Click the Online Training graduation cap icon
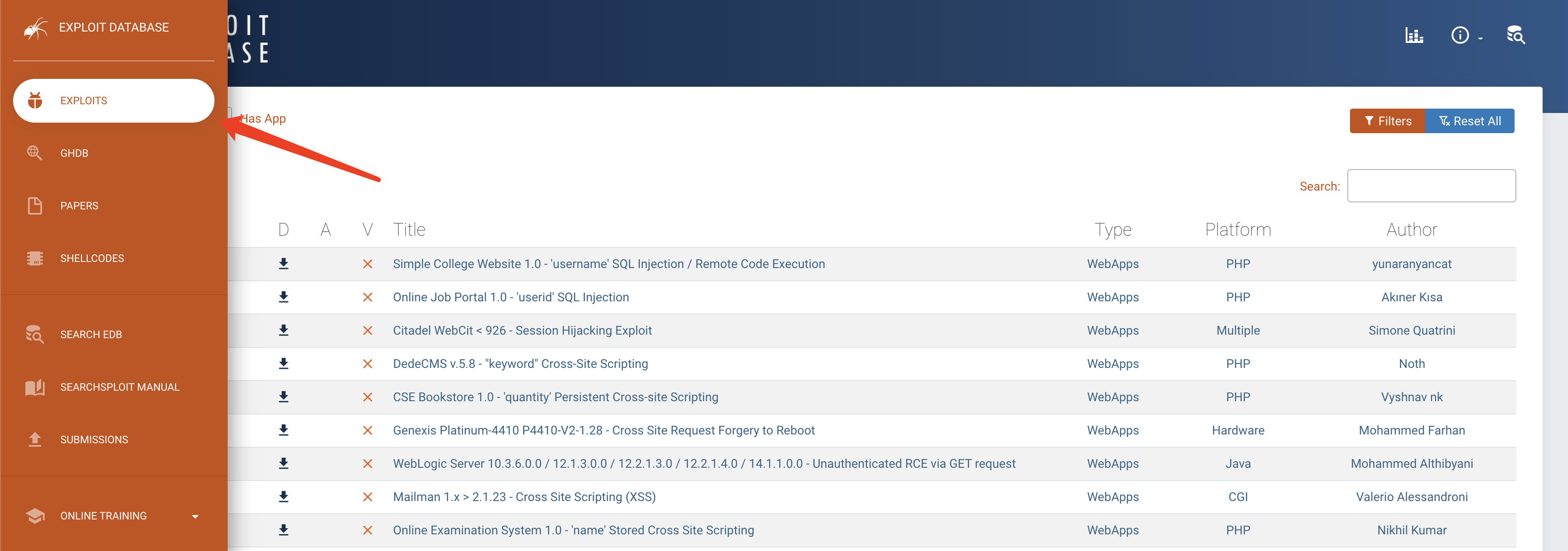Screen dimensions: 1568x551 [x=35, y=516]
